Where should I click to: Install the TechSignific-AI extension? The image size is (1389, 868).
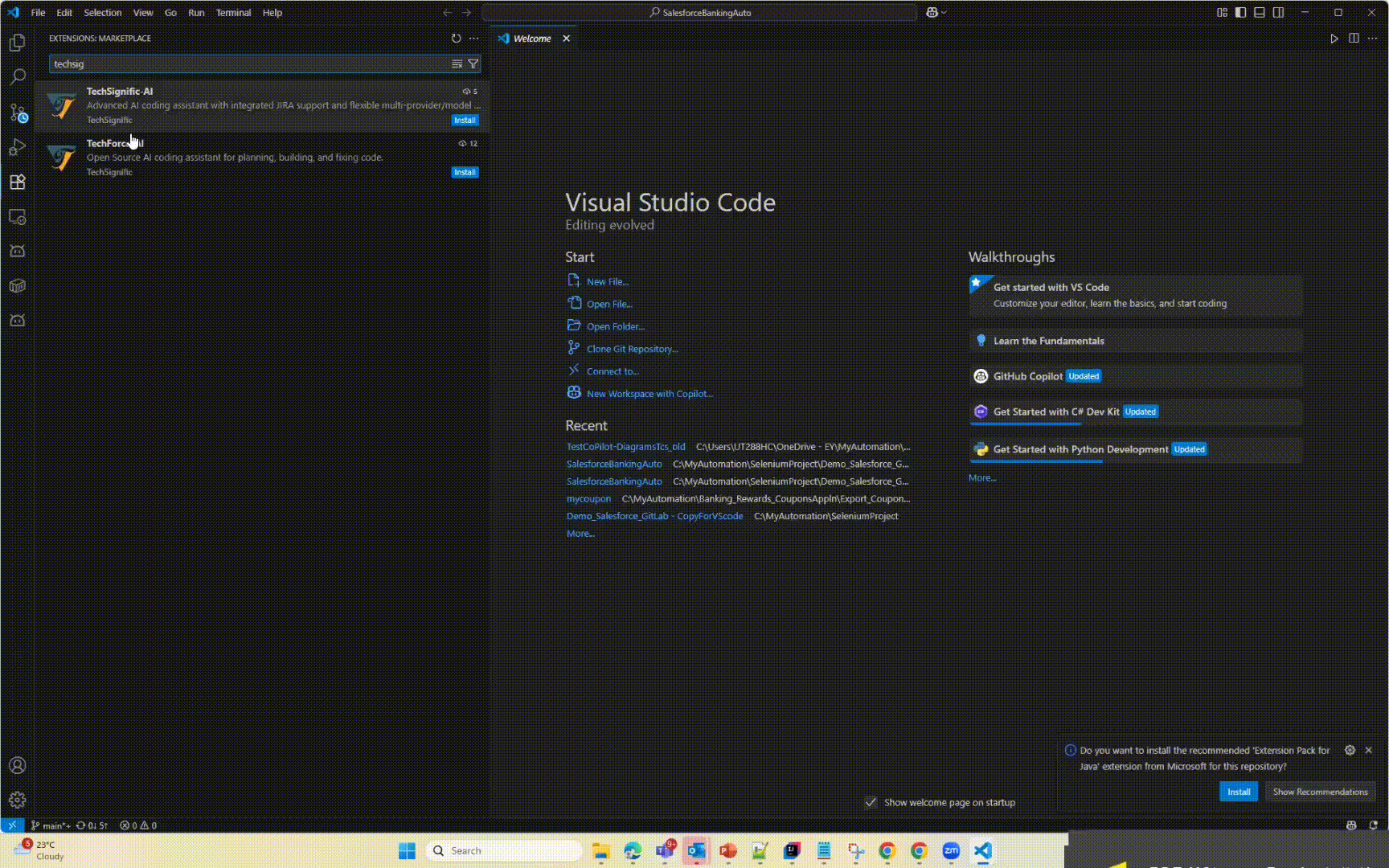pos(465,120)
